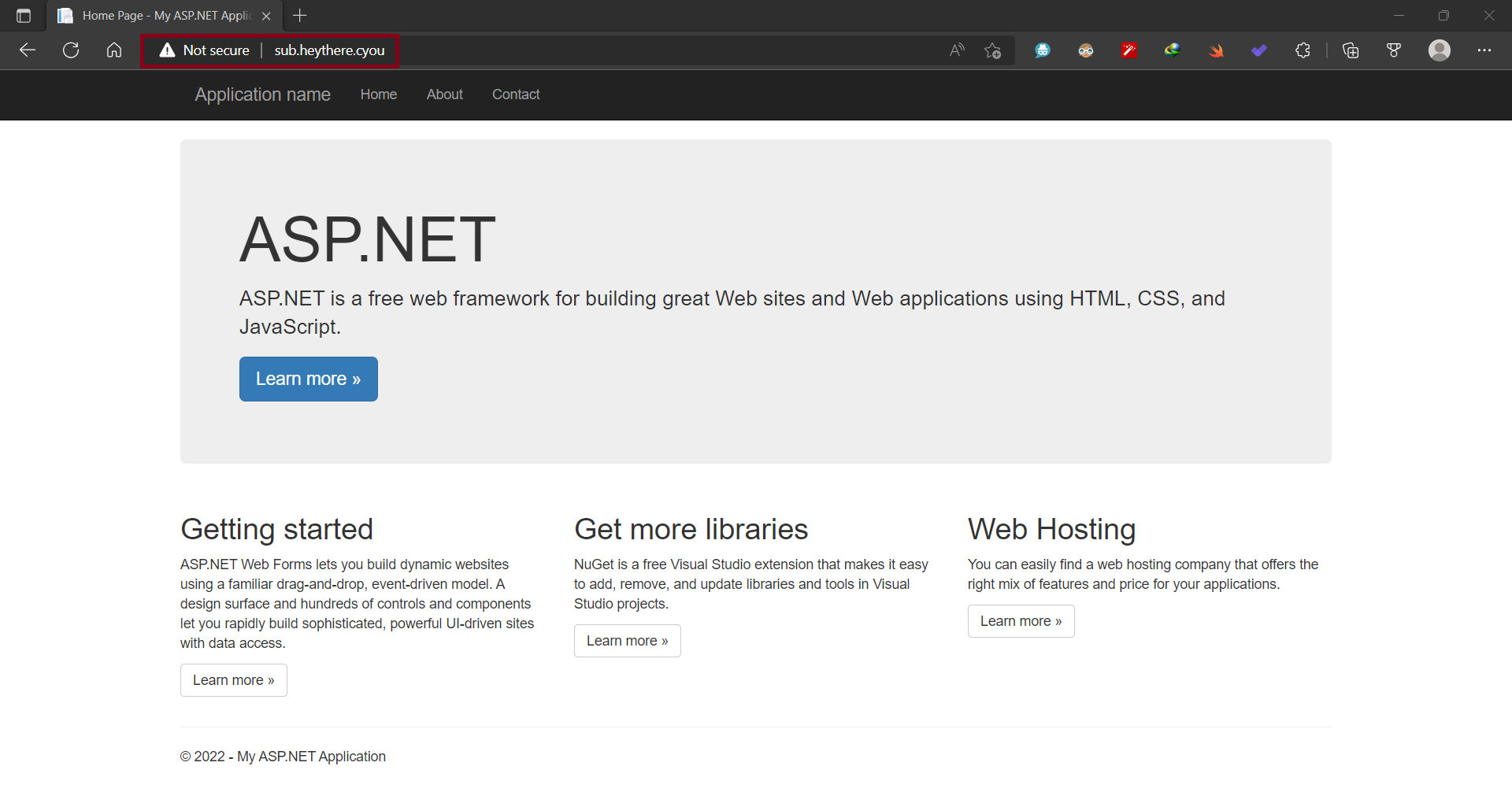Click Learn more under Getting started
The height and width of the screenshot is (803, 1512).
(234, 680)
